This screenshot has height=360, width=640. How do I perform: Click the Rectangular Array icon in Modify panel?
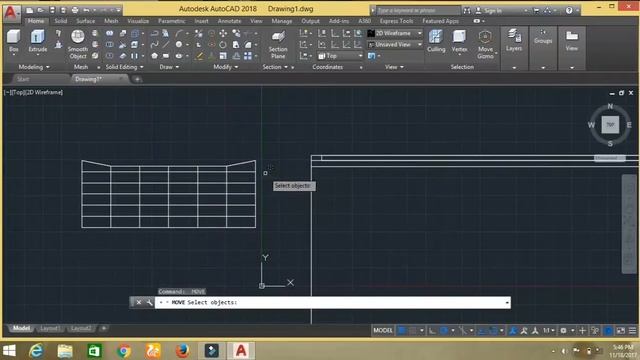(x=248, y=56)
